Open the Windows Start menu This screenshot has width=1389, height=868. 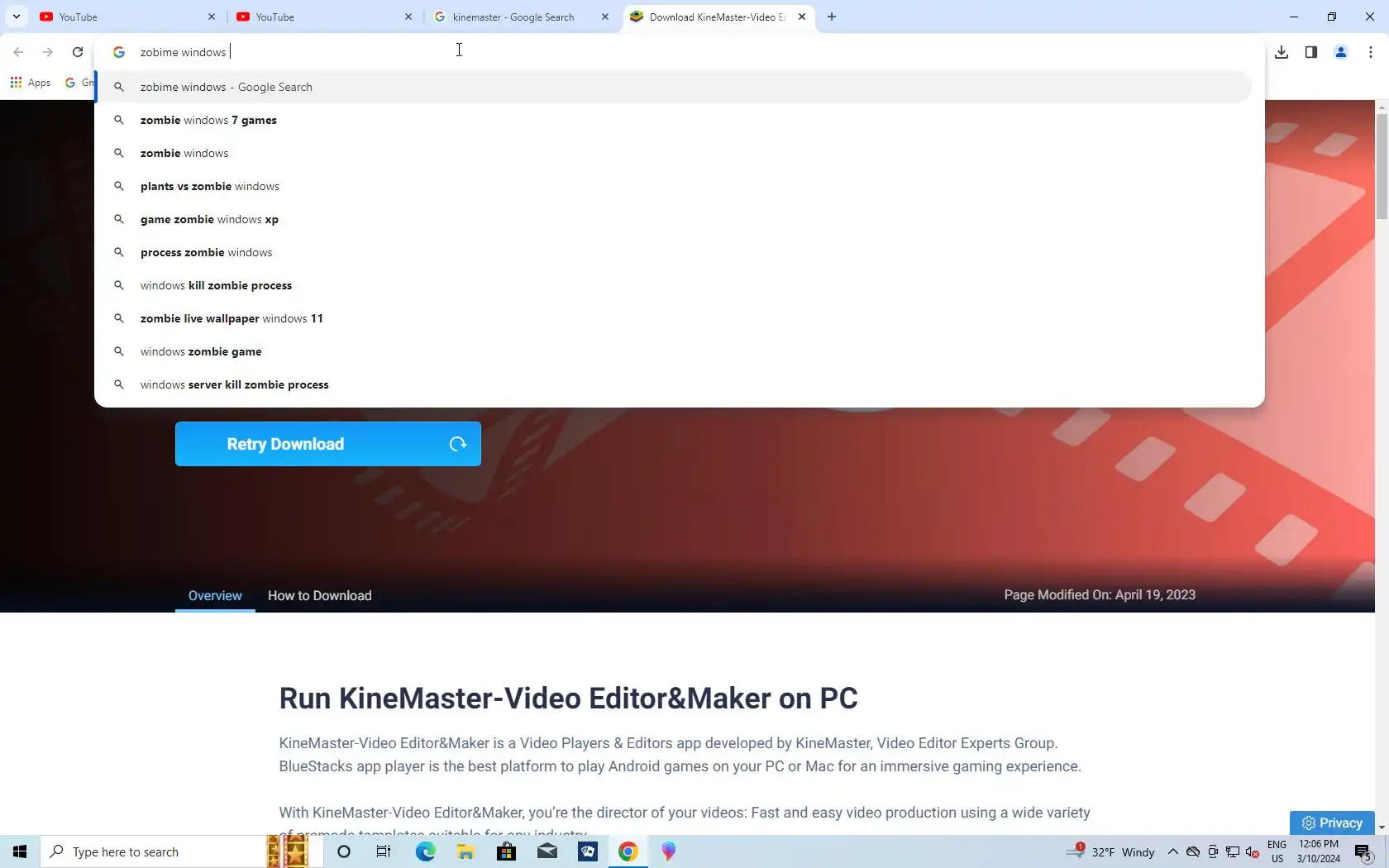point(20,851)
